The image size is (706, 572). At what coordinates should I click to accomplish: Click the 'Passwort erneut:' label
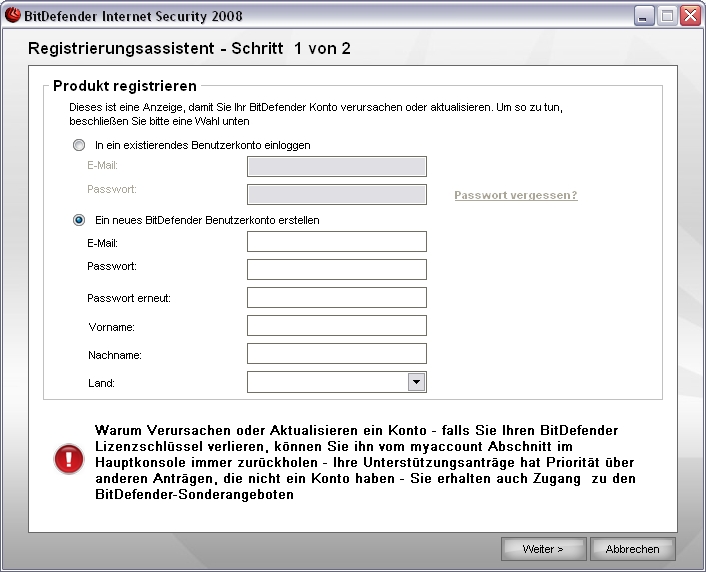point(129,298)
